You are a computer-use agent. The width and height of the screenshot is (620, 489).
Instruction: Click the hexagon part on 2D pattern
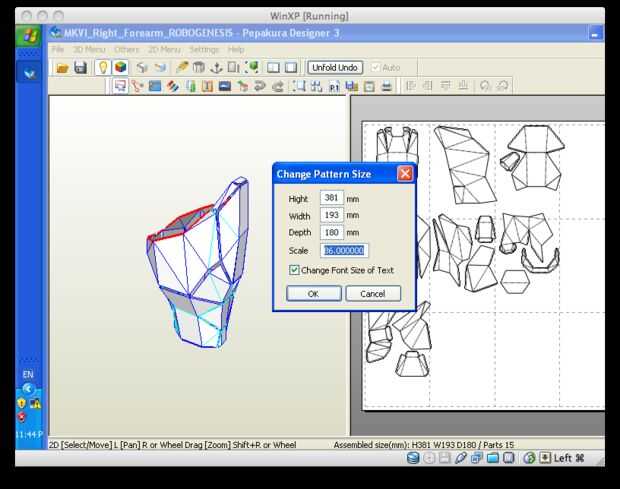[x=515, y=281]
